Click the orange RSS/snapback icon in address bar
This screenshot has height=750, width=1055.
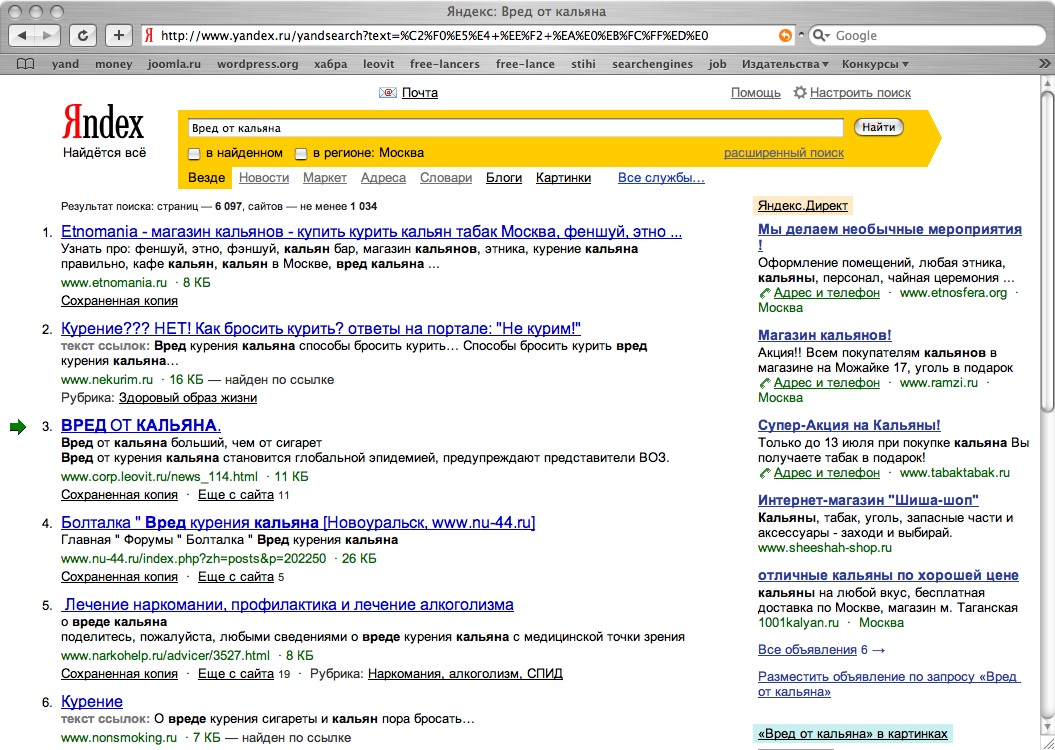(785, 35)
